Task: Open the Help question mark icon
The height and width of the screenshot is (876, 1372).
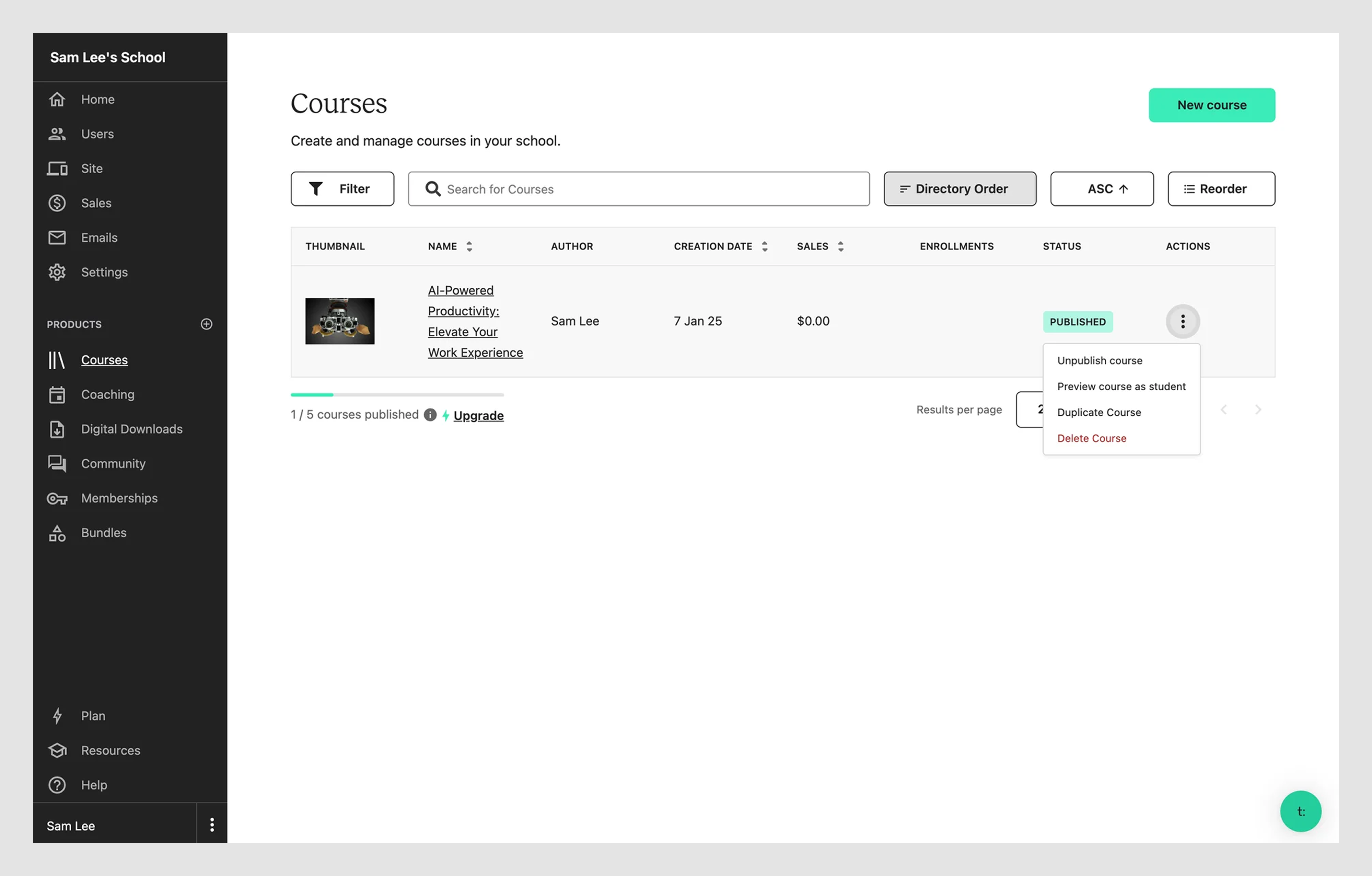Action: (57, 785)
